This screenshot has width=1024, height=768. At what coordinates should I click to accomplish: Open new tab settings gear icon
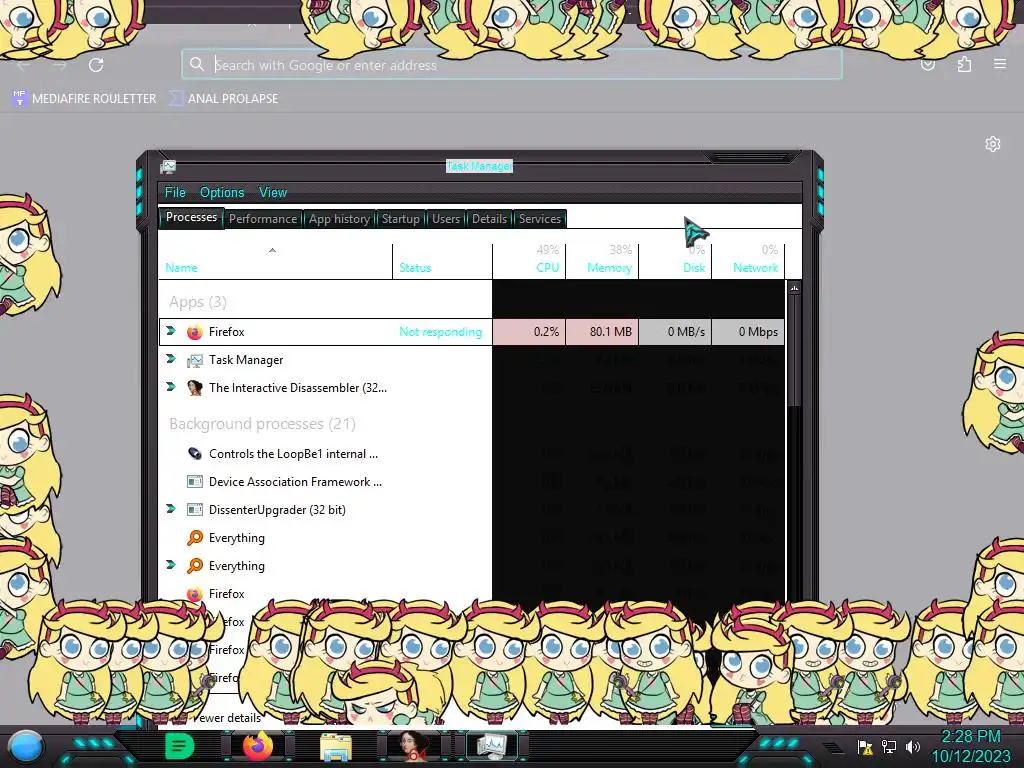click(x=993, y=144)
